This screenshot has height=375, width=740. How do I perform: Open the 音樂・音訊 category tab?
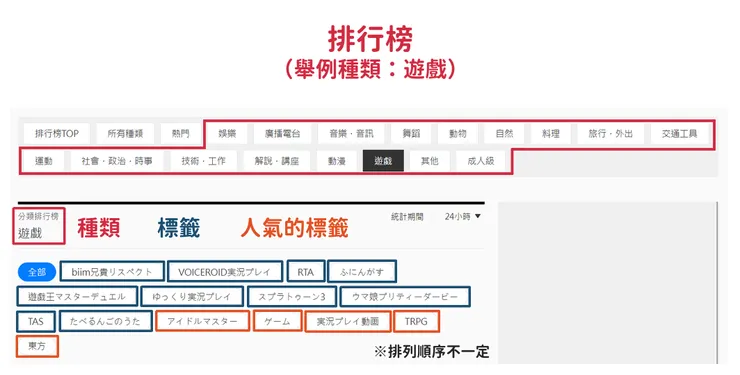click(351, 134)
